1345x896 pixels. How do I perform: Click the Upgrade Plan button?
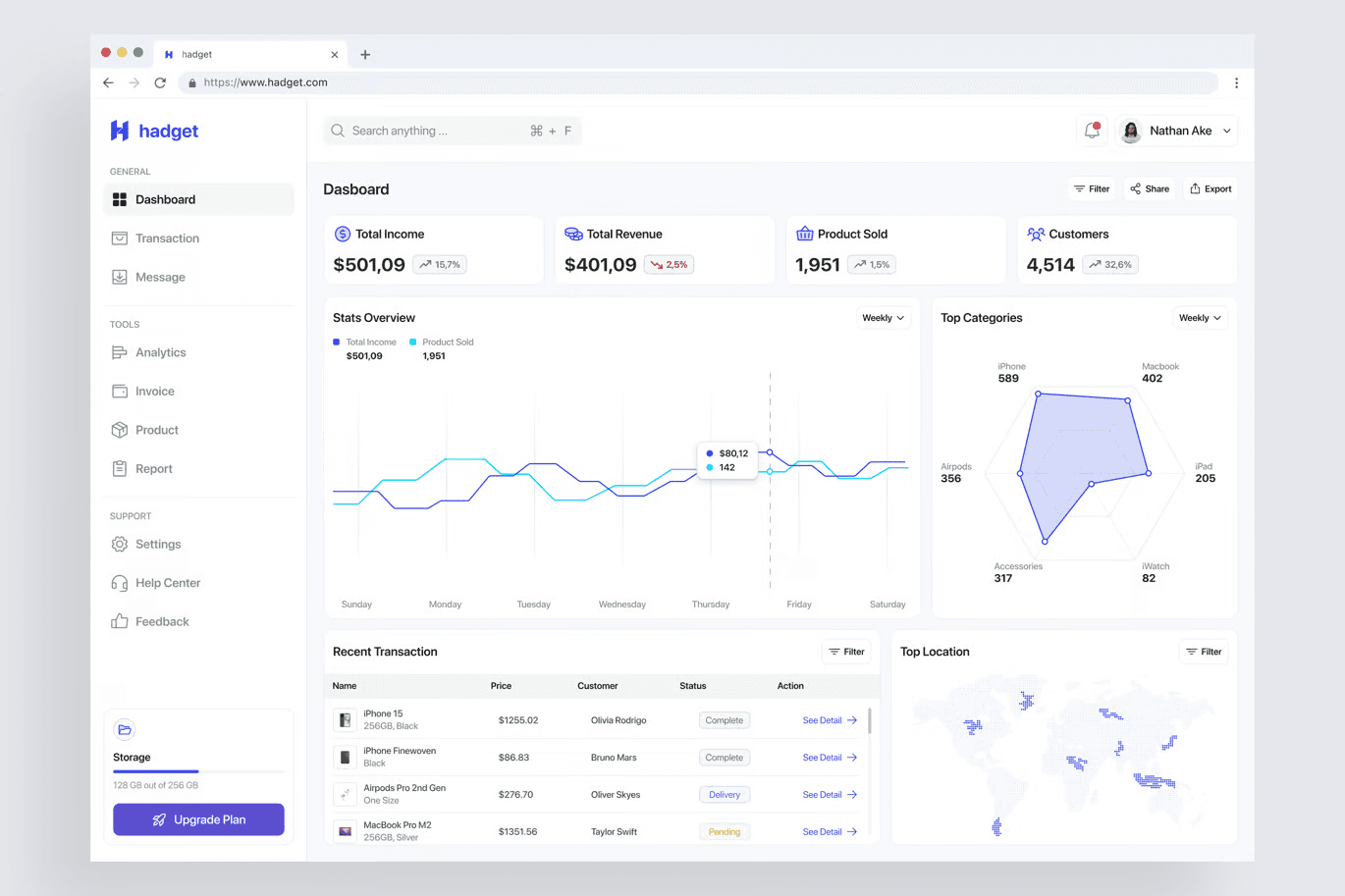click(198, 819)
